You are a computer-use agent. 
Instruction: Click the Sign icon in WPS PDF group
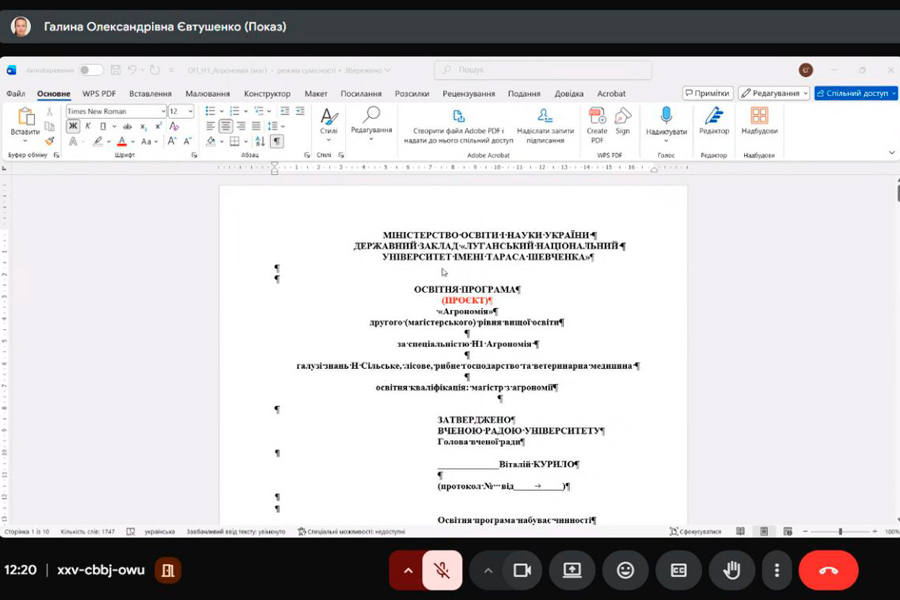point(623,117)
